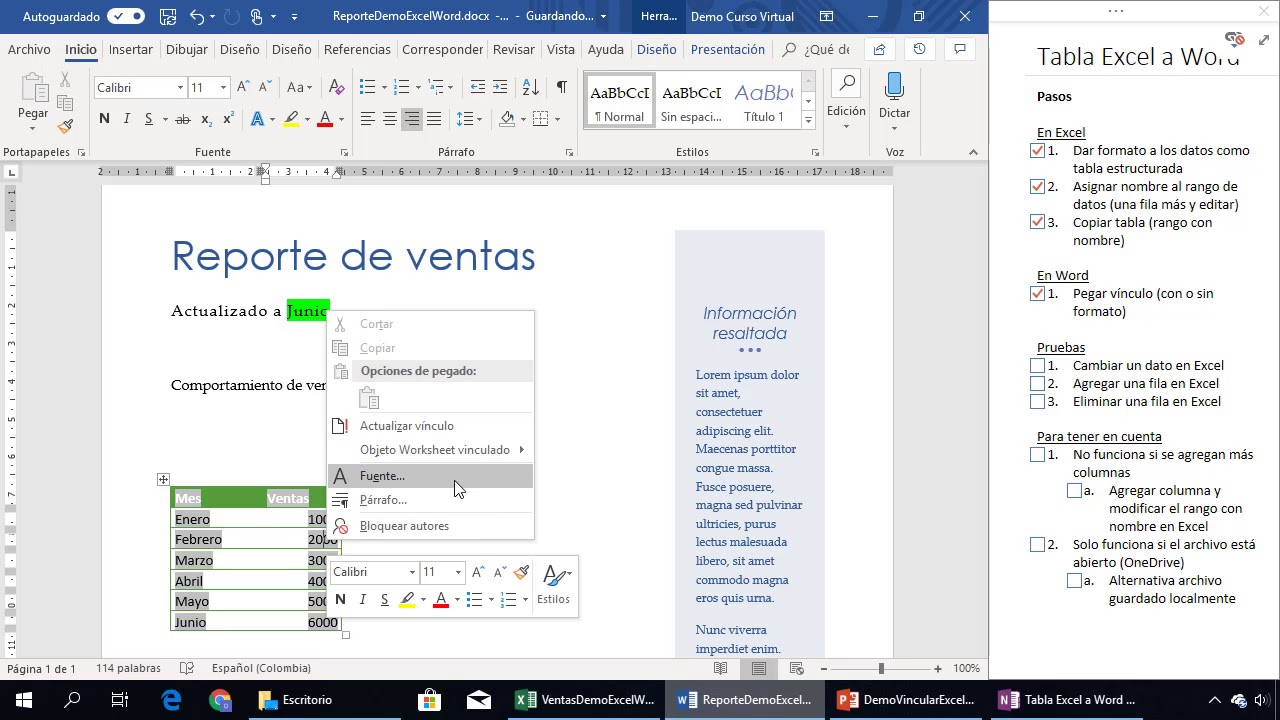Click Dictar microphone button
Viewport: 1280px width, 720px height.
pyautogui.click(x=894, y=100)
